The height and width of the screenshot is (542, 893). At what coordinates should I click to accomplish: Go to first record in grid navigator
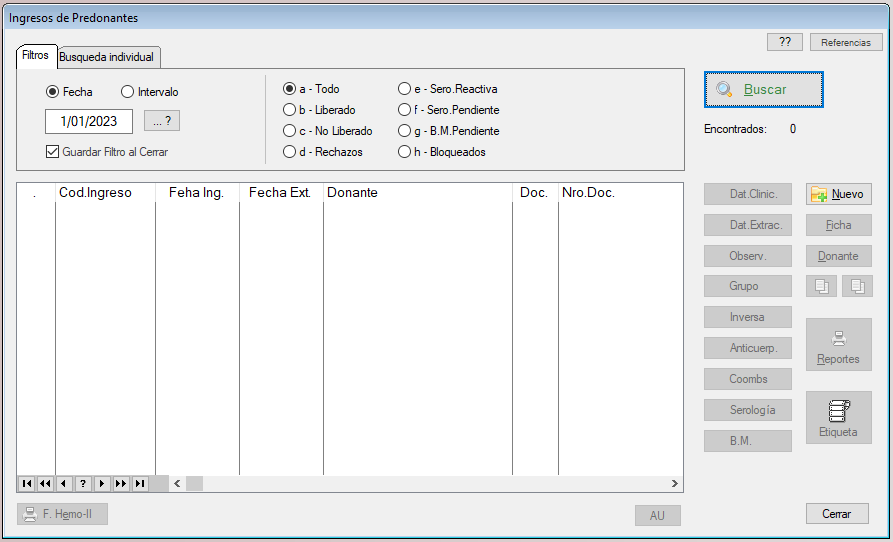click(x=26, y=484)
